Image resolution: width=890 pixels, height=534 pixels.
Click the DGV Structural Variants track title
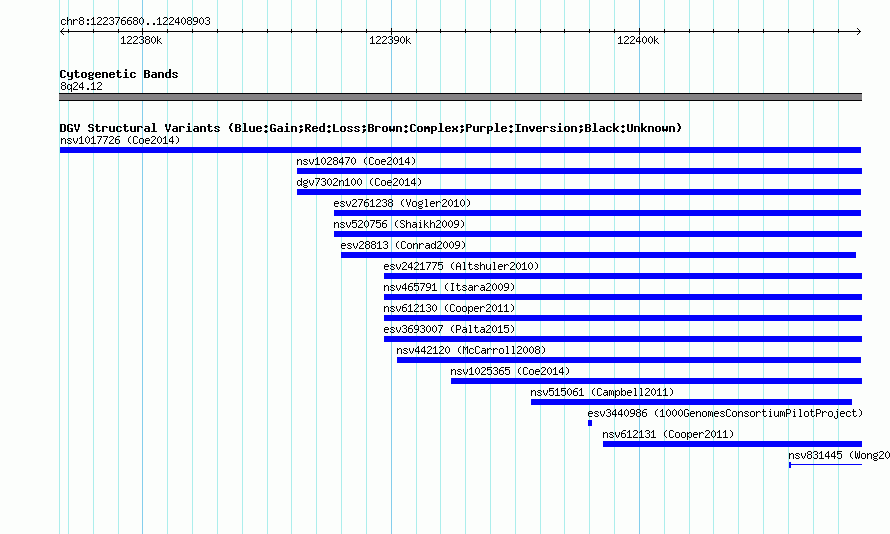370,128
